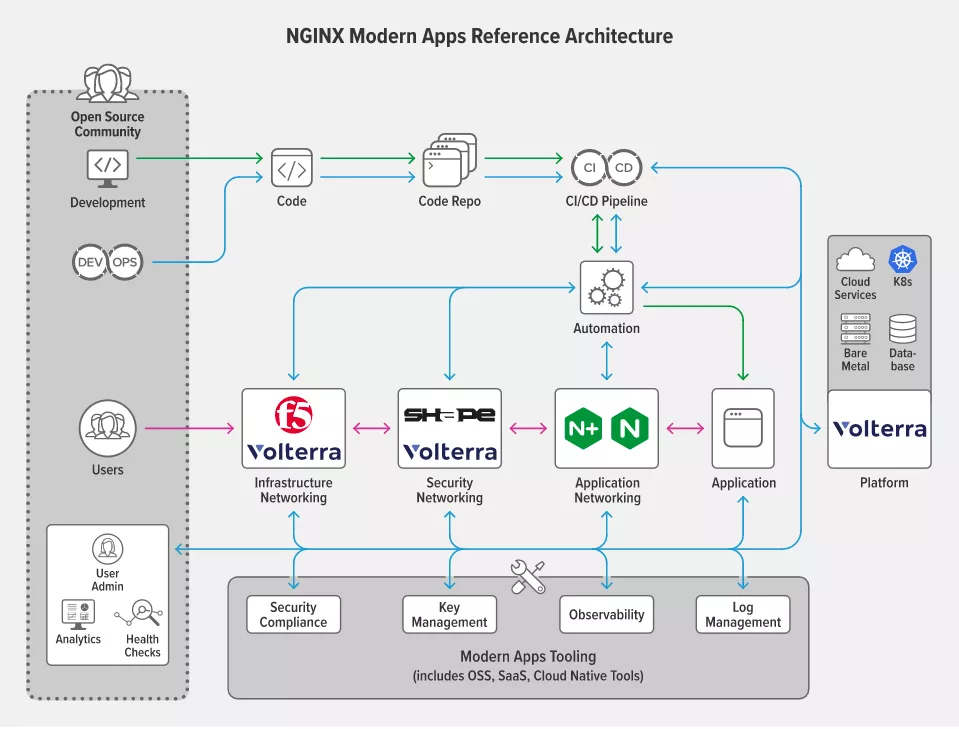The height and width of the screenshot is (729, 959).
Task: Click the Modern Apps Tooling heading
Action: (x=528, y=656)
